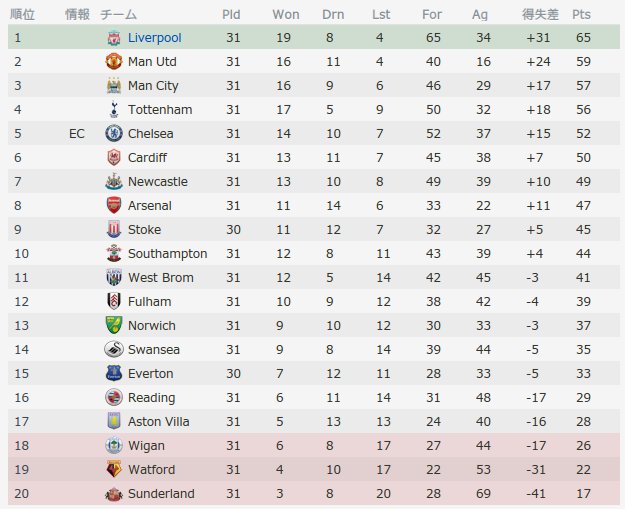Click the Watford club crest

click(114, 470)
